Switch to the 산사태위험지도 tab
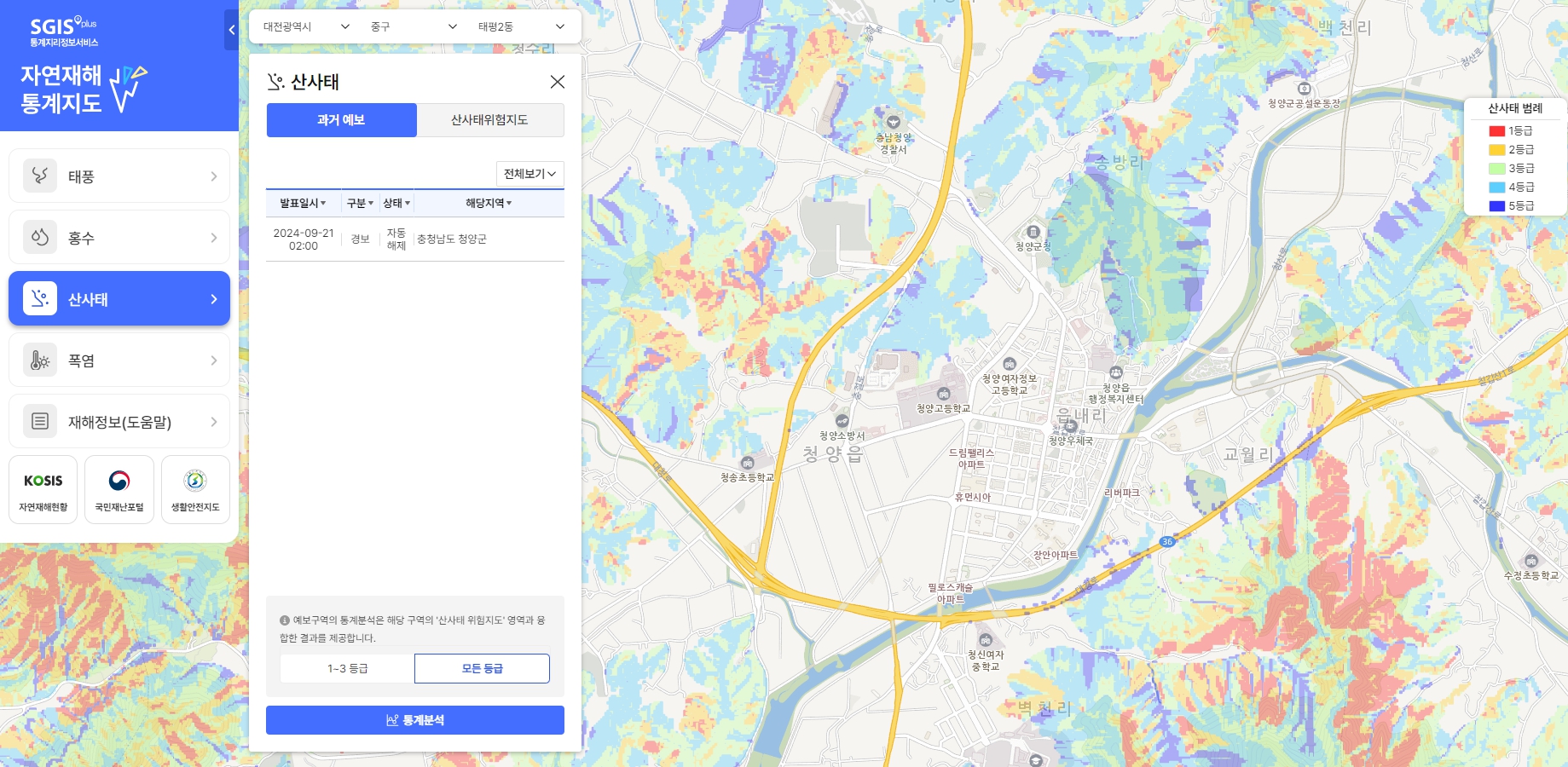Viewport: 1568px width, 767px height. tap(489, 119)
